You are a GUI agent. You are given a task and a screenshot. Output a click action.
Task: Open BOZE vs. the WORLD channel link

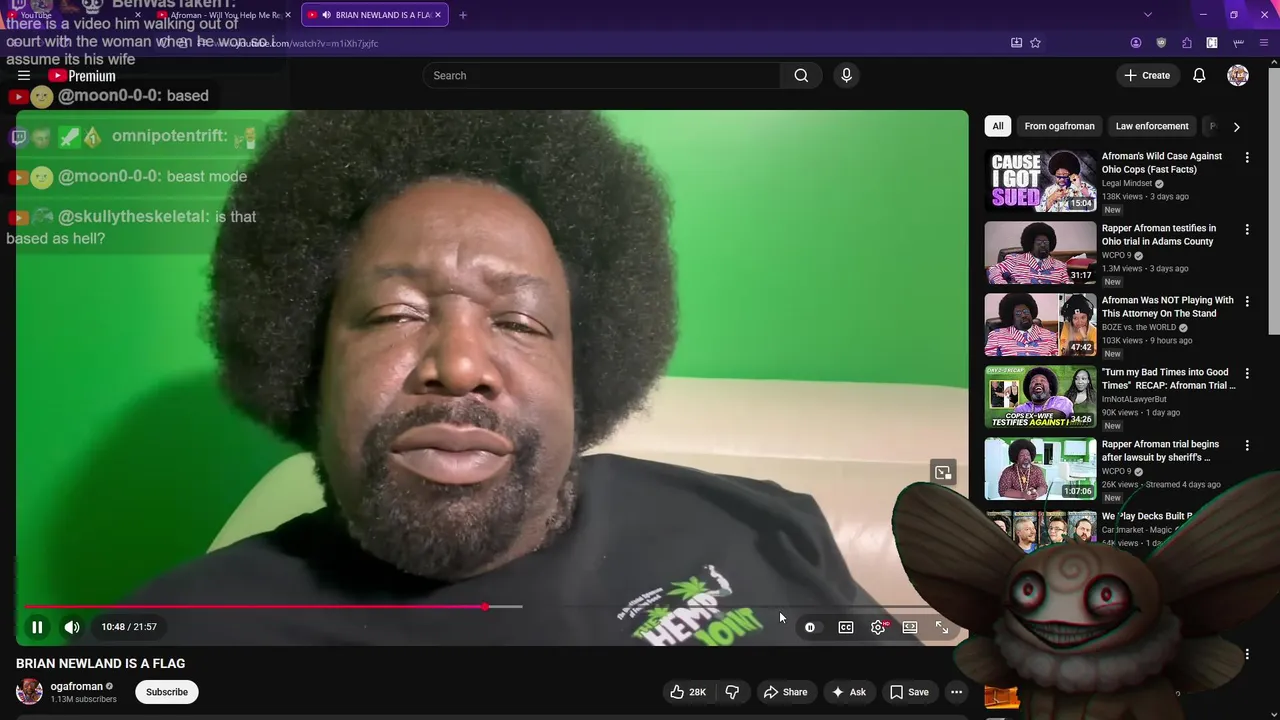pyautogui.click(x=1139, y=328)
